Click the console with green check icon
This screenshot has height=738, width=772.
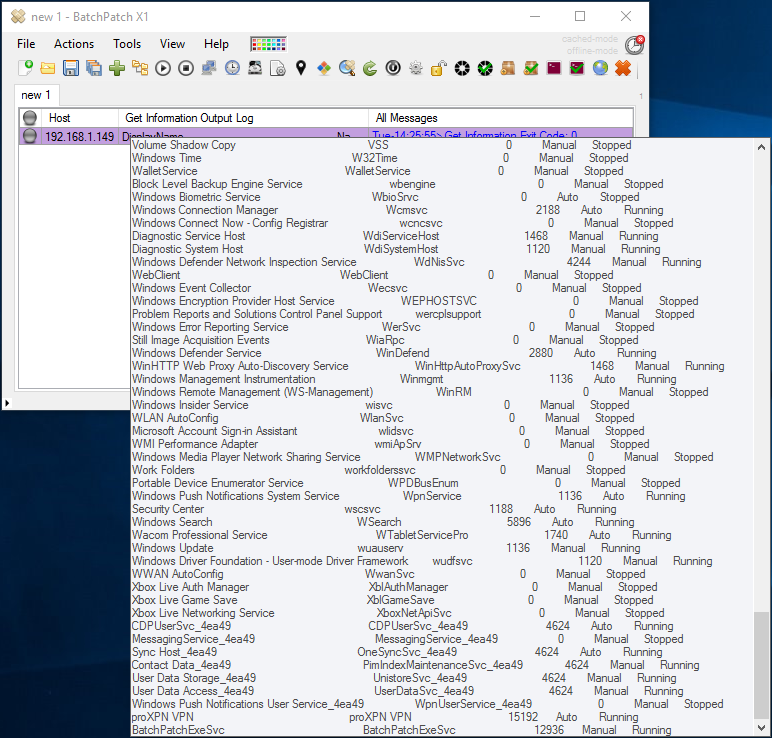coord(577,68)
